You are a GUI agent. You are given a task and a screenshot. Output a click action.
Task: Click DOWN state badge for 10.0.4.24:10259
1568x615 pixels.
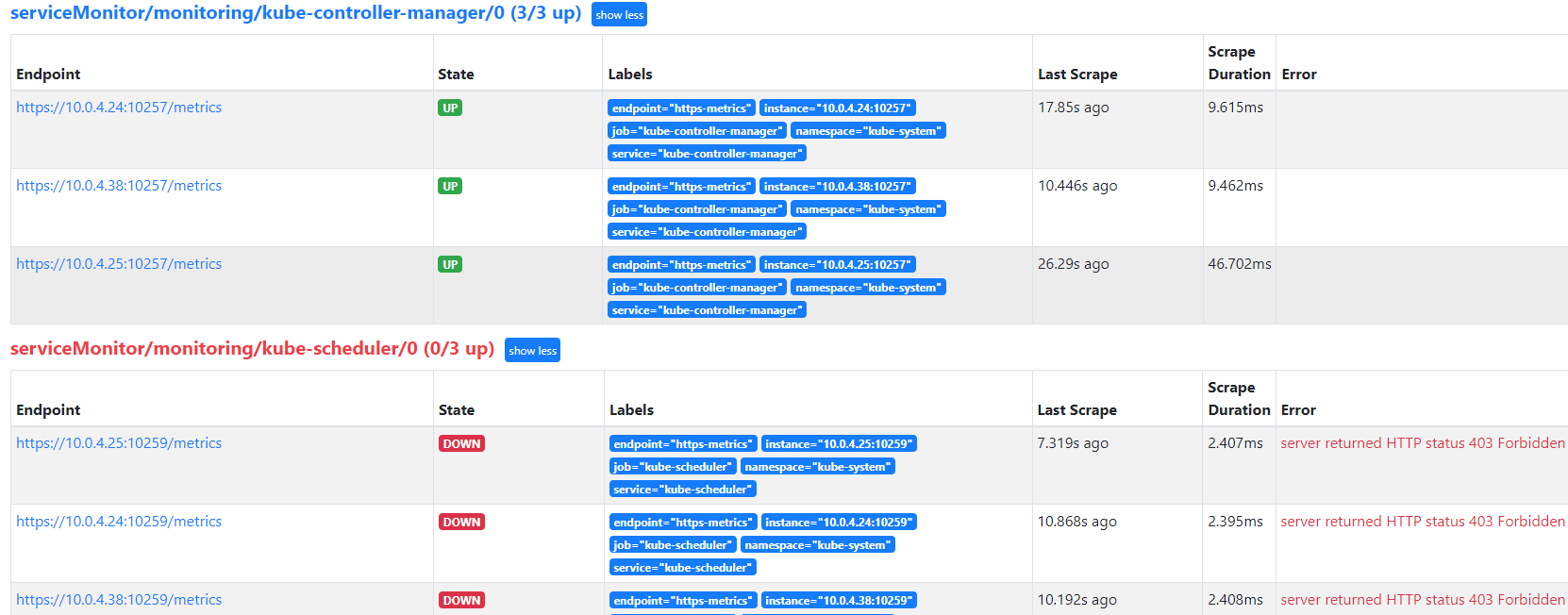(461, 522)
